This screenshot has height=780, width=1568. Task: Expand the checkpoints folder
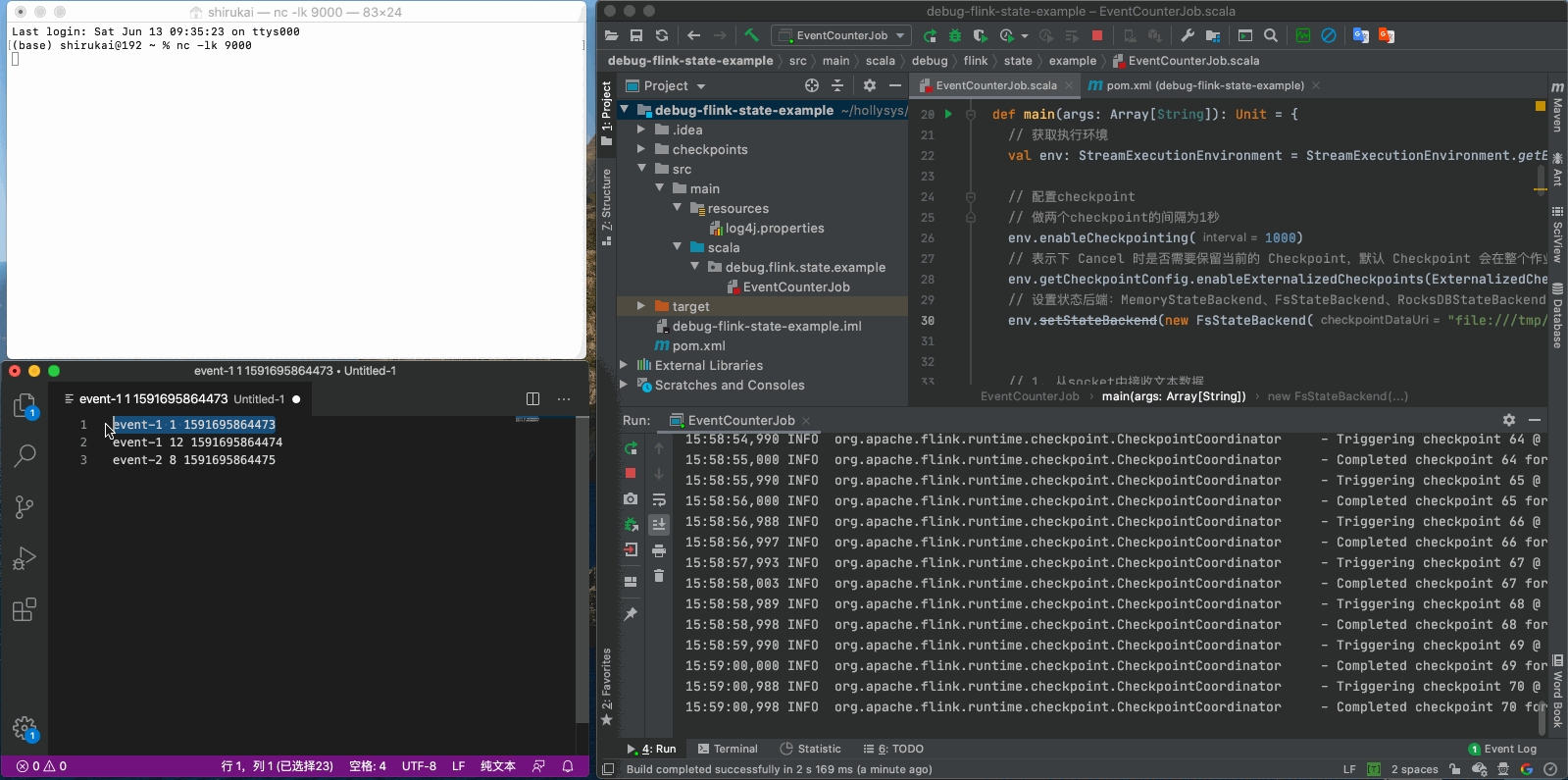click(x=641, y=149)
